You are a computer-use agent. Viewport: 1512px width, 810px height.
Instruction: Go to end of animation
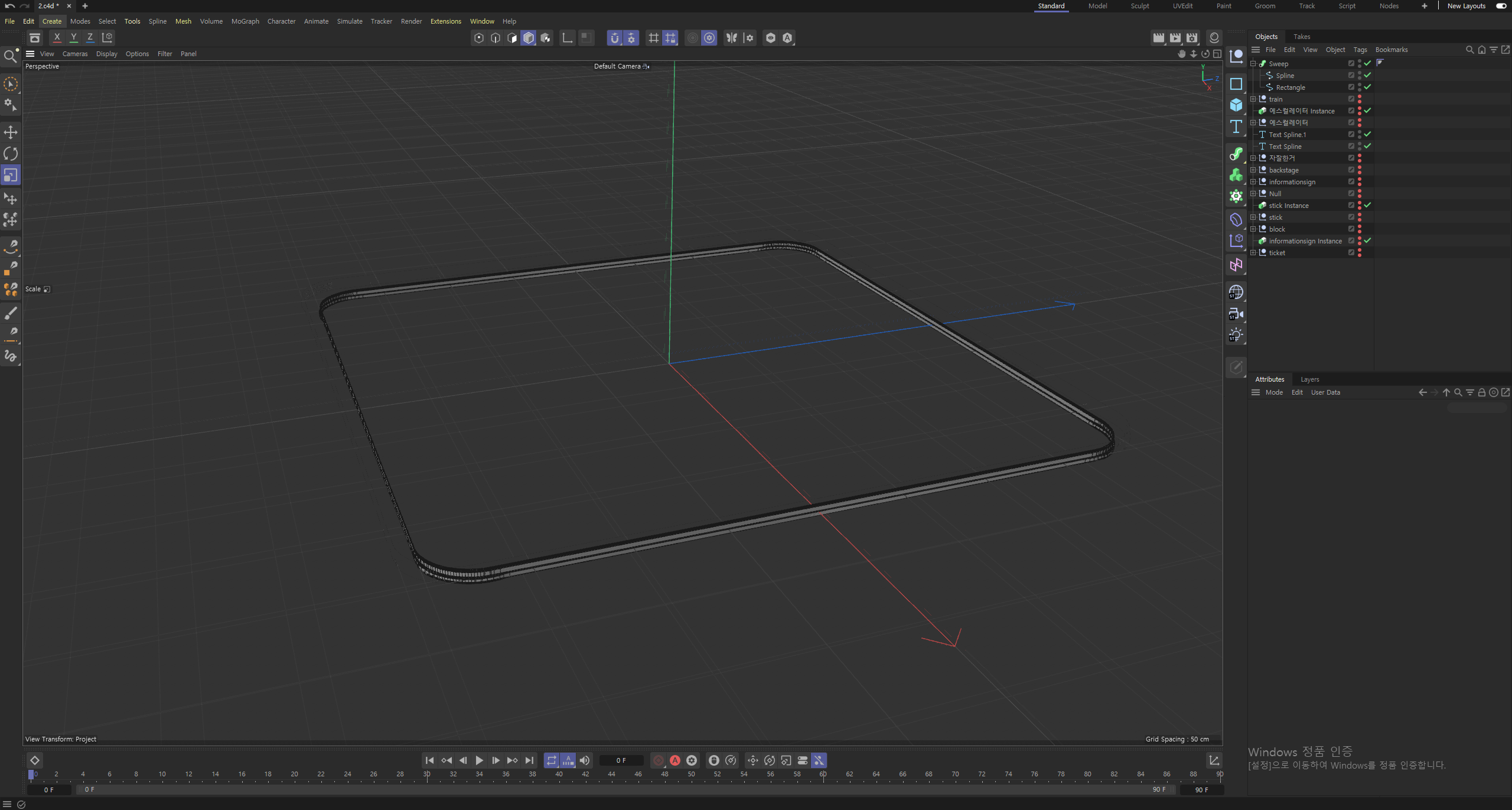point(529,760)
